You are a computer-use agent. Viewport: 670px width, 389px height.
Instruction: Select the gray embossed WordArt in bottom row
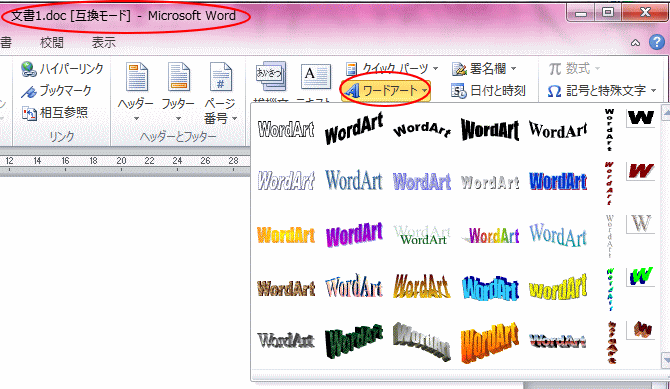[286, 341]
